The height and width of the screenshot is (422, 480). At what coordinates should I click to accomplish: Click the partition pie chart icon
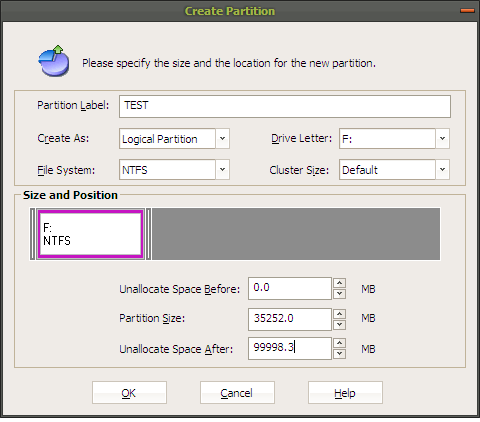click(x=54, y=61)
